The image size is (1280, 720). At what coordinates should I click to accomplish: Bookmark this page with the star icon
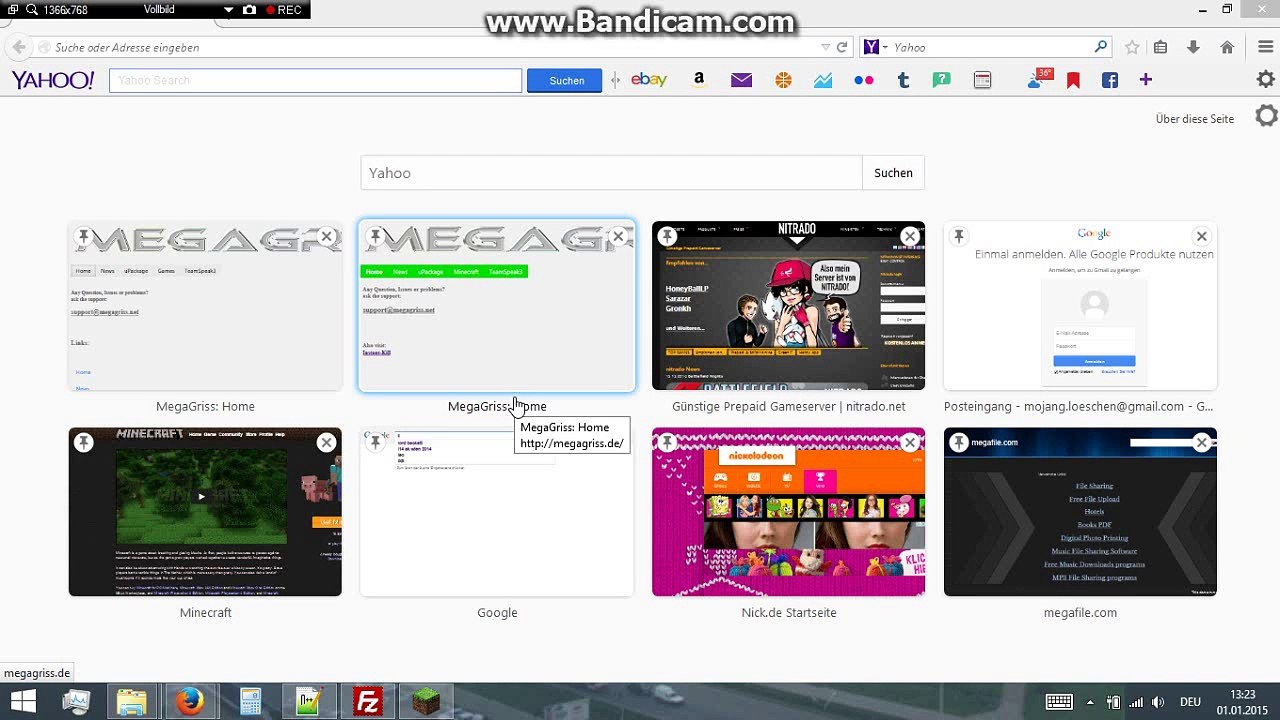(1132, 47)
